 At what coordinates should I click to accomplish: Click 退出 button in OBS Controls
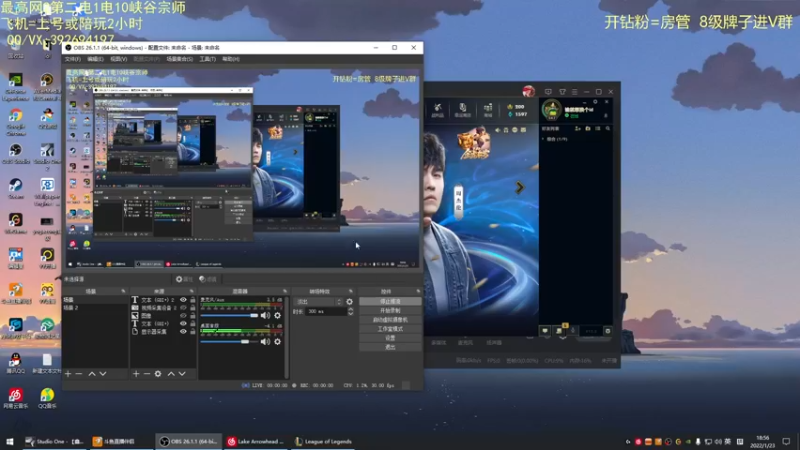tap(390, 347)
